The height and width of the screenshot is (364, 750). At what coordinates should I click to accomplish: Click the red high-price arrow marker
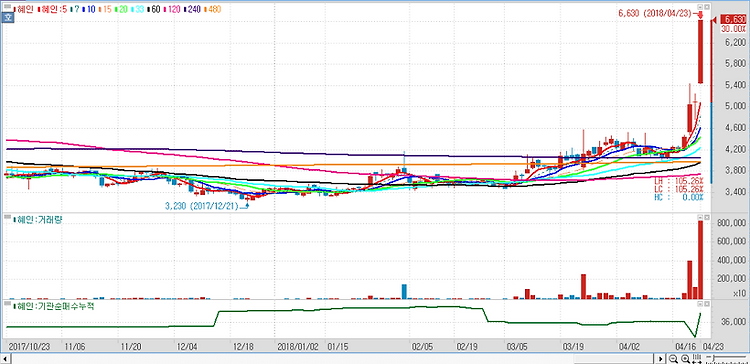(x=700, y=15)
